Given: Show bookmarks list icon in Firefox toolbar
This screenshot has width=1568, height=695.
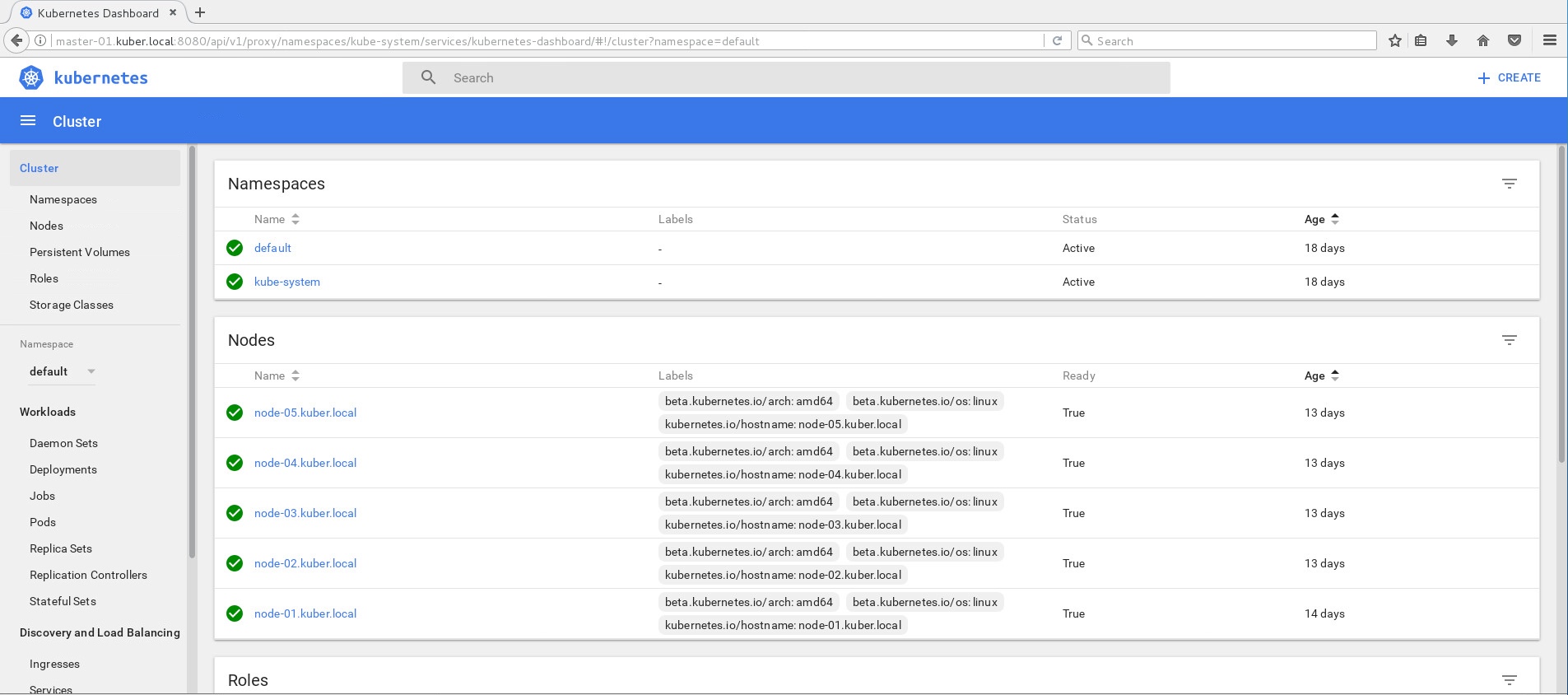Looking at the screenshot, I should coord(1421,40).
